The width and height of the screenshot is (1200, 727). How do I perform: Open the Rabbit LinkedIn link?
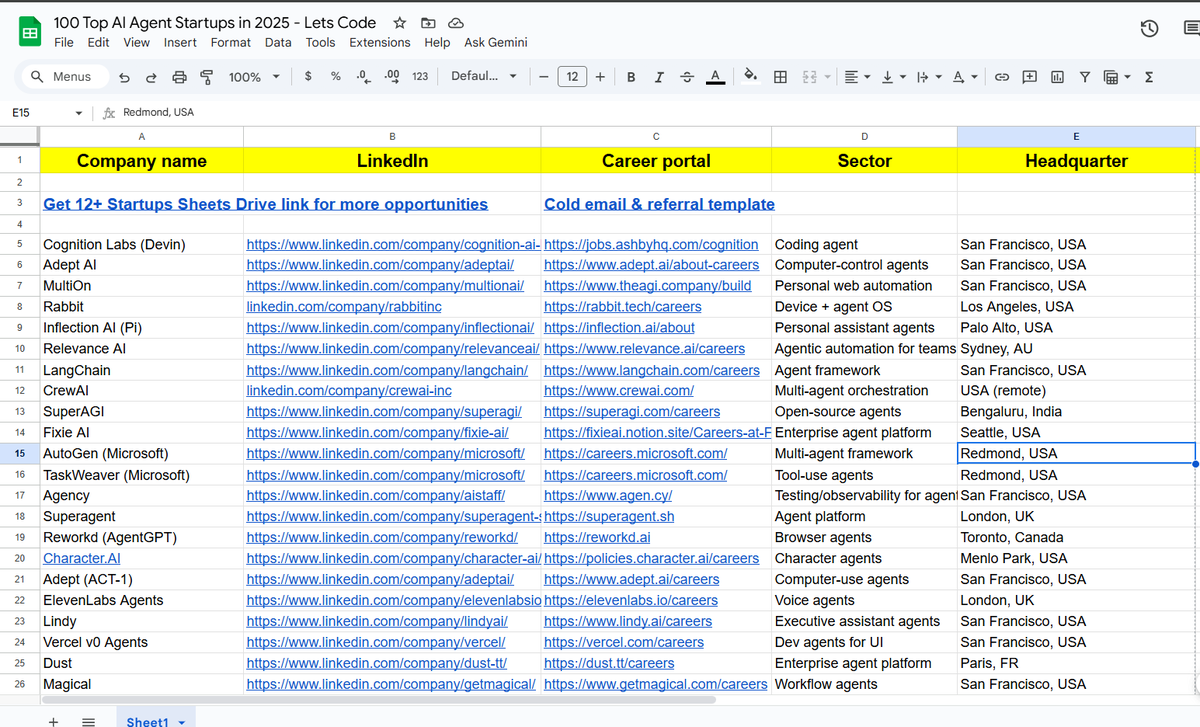coord(344,307)
